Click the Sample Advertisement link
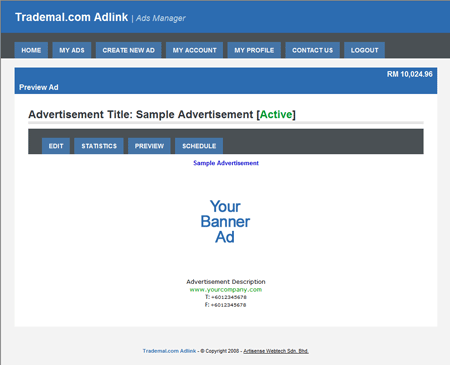This screenshot has height=365, width=450. pyautogui.click(x=226, y=163)
